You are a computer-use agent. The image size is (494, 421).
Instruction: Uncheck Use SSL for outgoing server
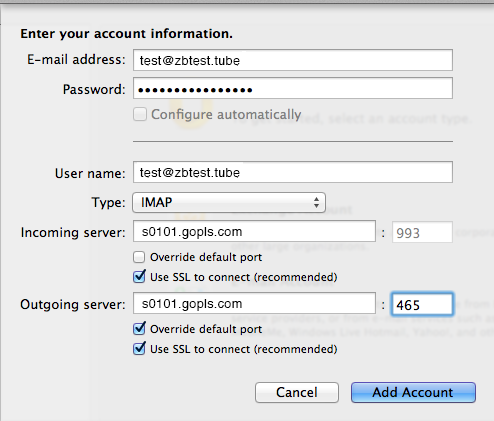(139, 349)
